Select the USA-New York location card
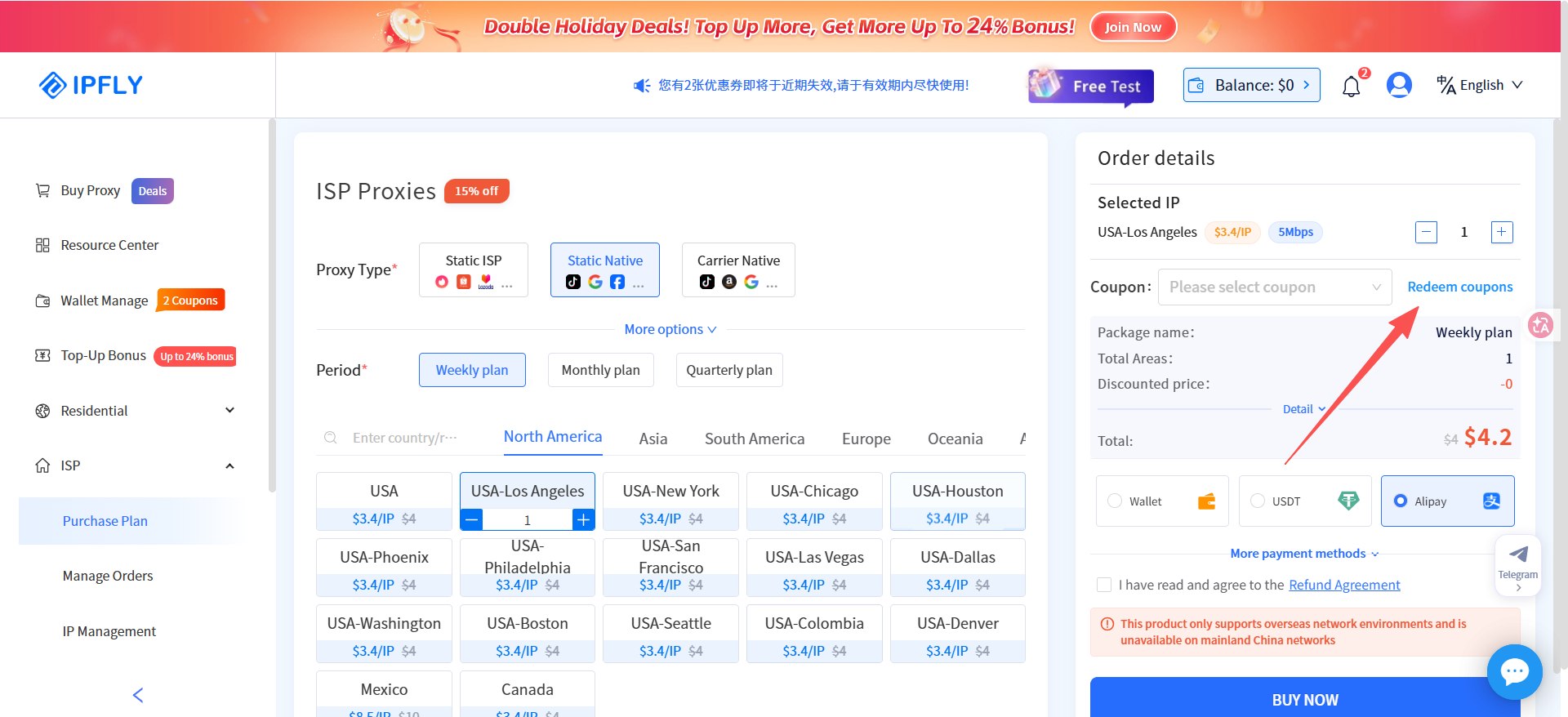Viewport: 1568px width, 717px height. [x=671, y=501]
